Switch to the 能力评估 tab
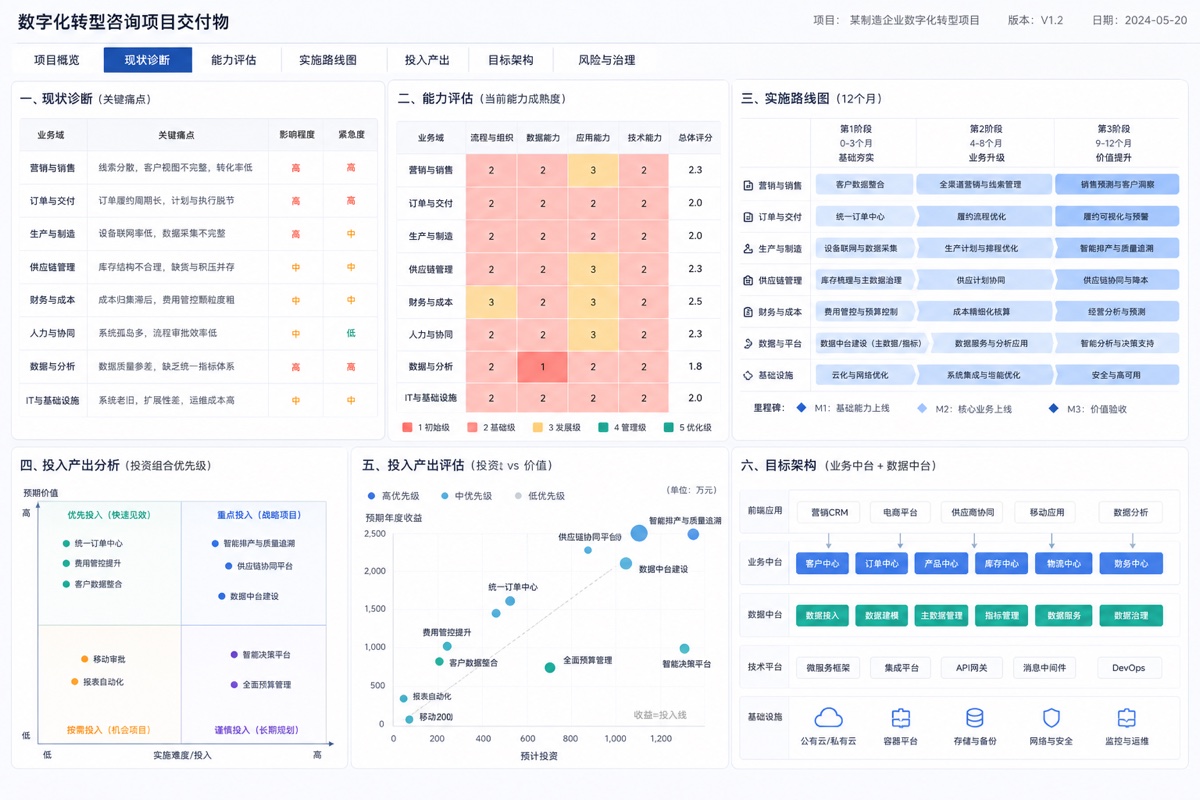1200x800 pixels. (234, 60)
